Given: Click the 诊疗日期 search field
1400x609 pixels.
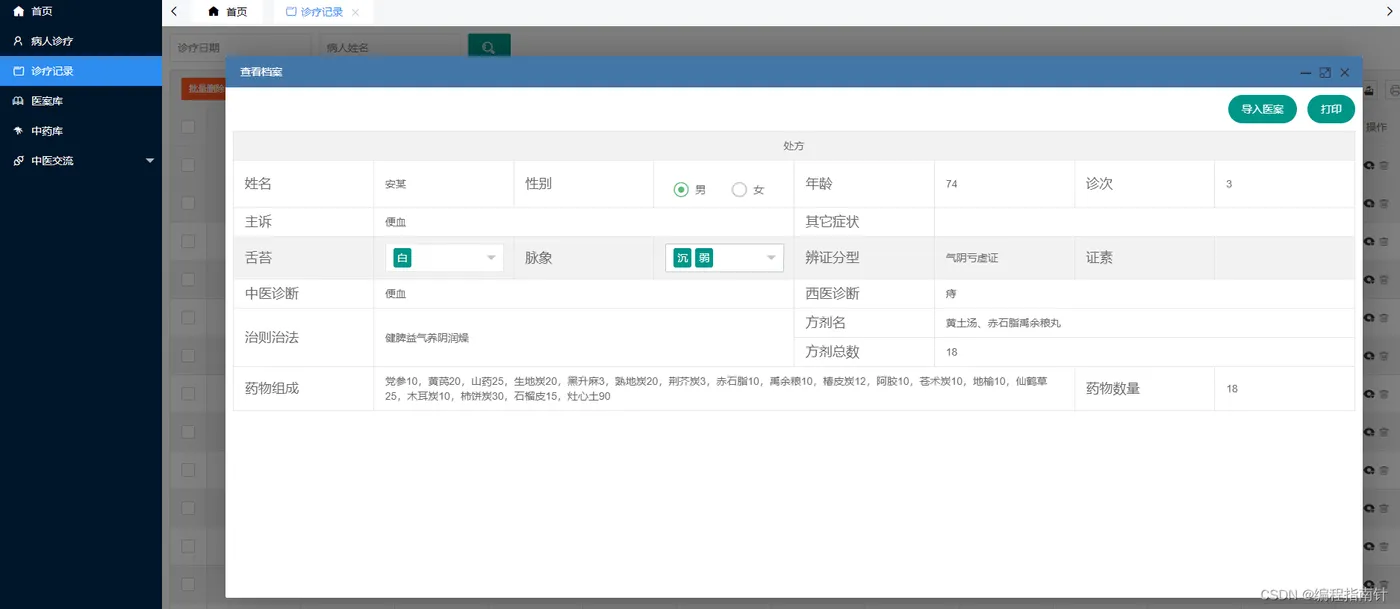Looking at the screenshot, I should coord(240,47).
